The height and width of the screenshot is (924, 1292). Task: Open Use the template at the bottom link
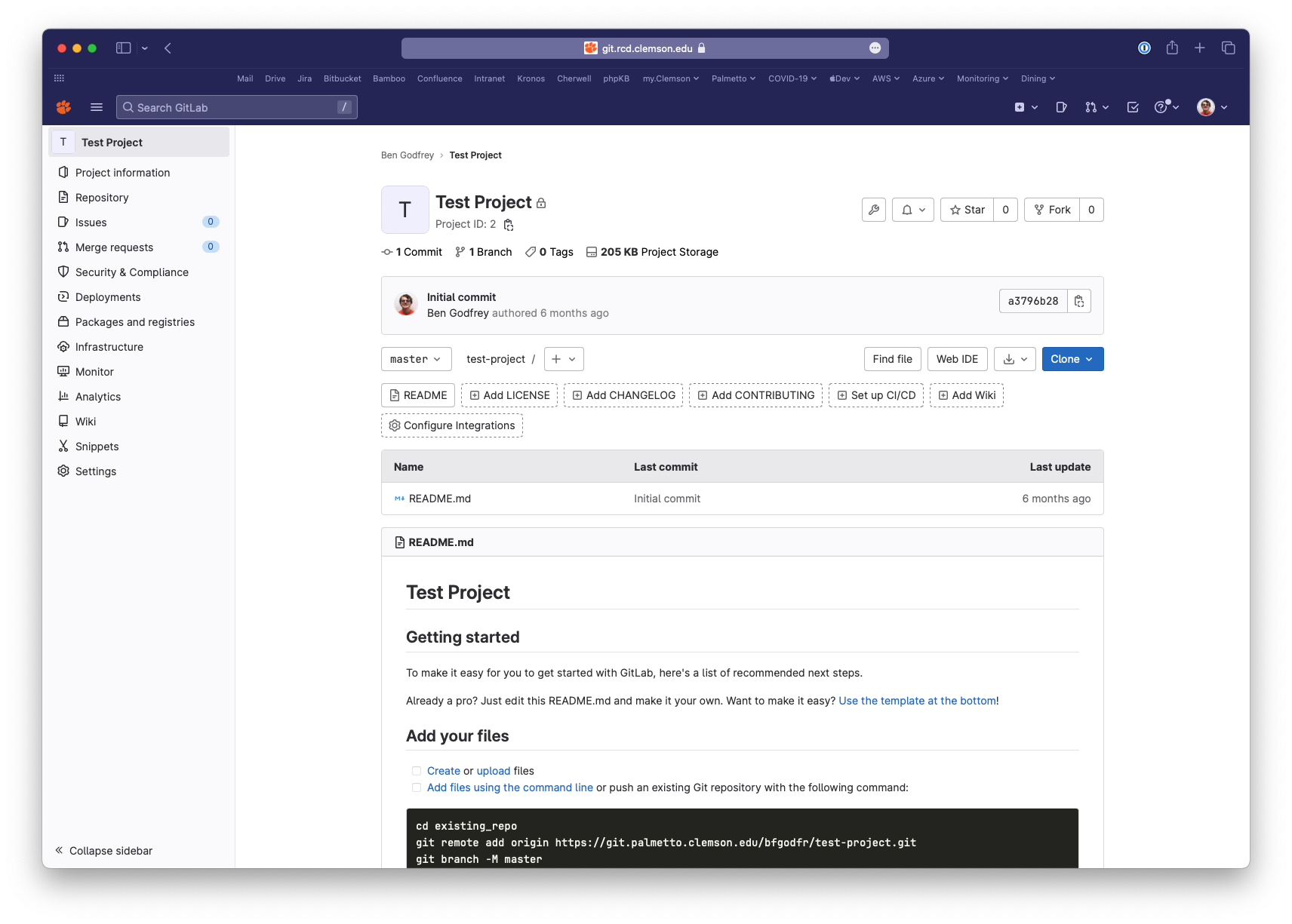[916, 701]
